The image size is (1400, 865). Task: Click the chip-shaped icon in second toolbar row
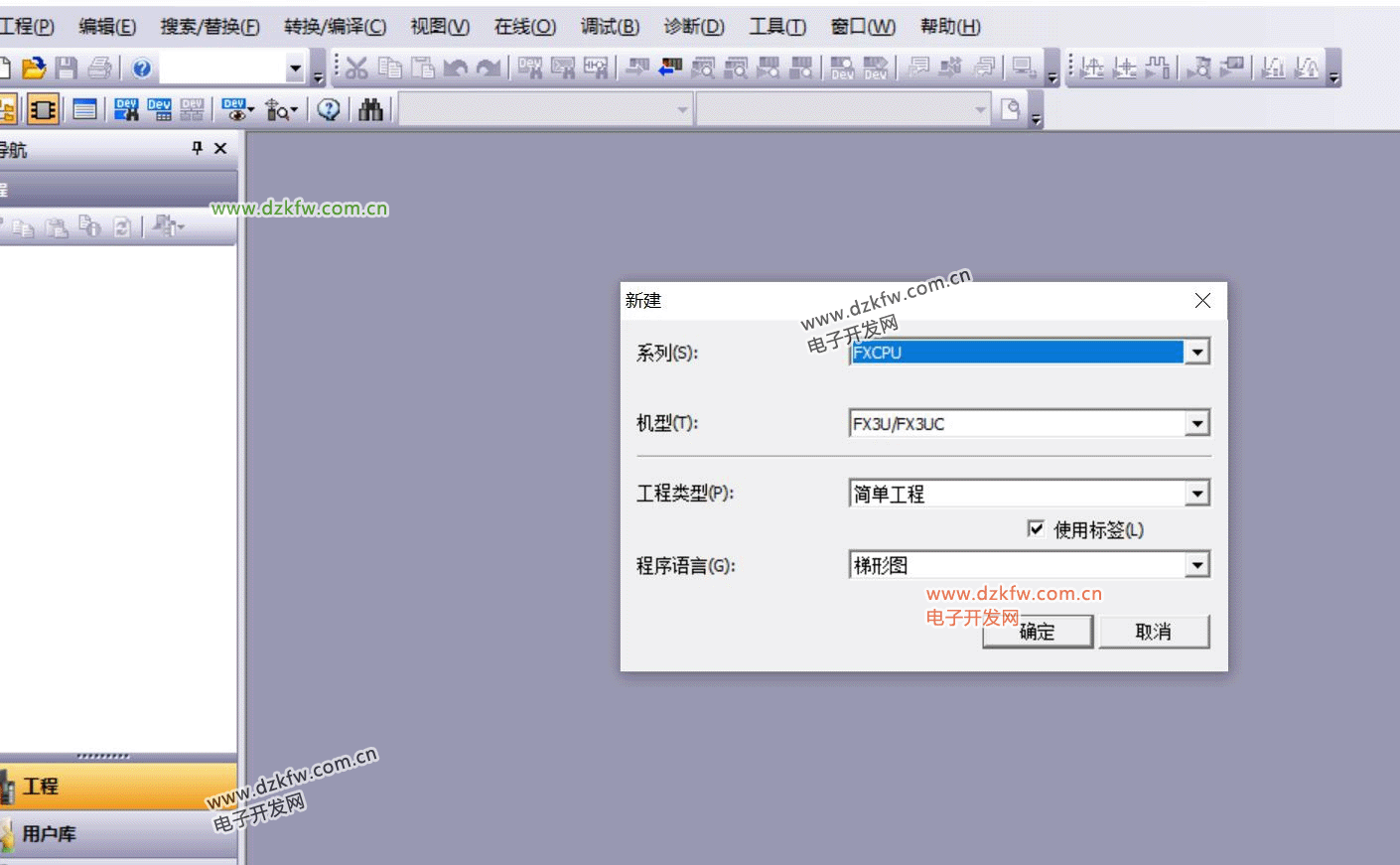pos(43,109)
